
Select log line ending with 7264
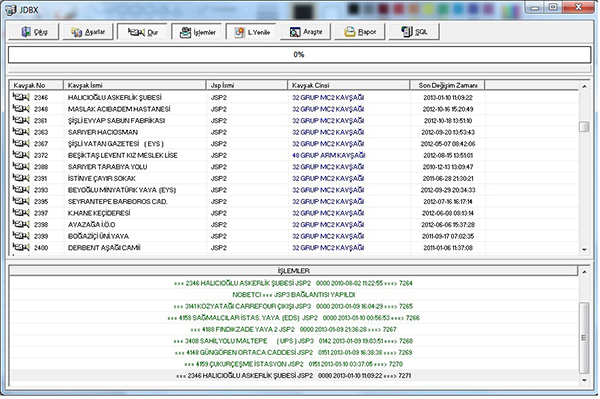[x=293, y=283]
